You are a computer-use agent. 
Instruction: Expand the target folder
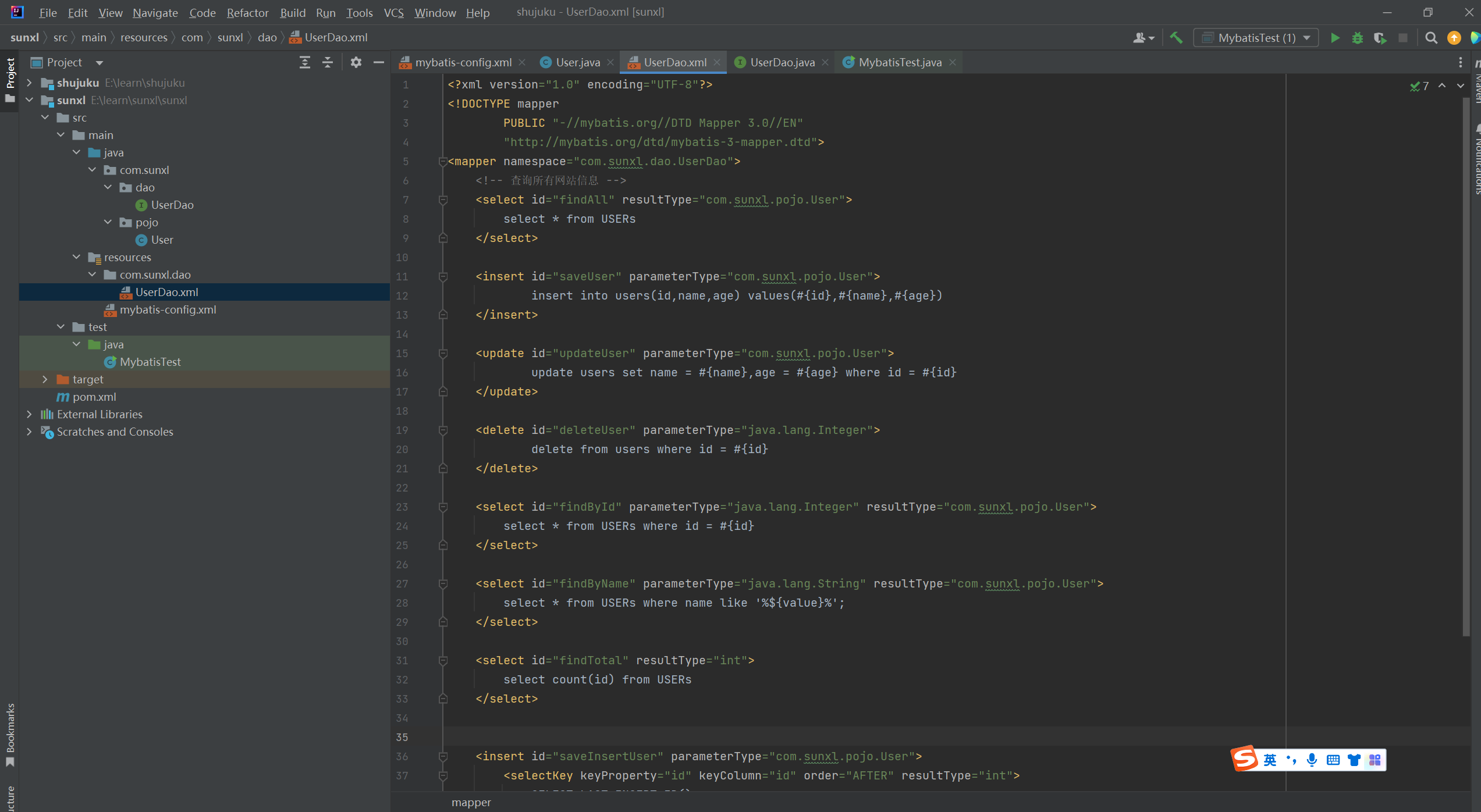[x=45, y=379]
